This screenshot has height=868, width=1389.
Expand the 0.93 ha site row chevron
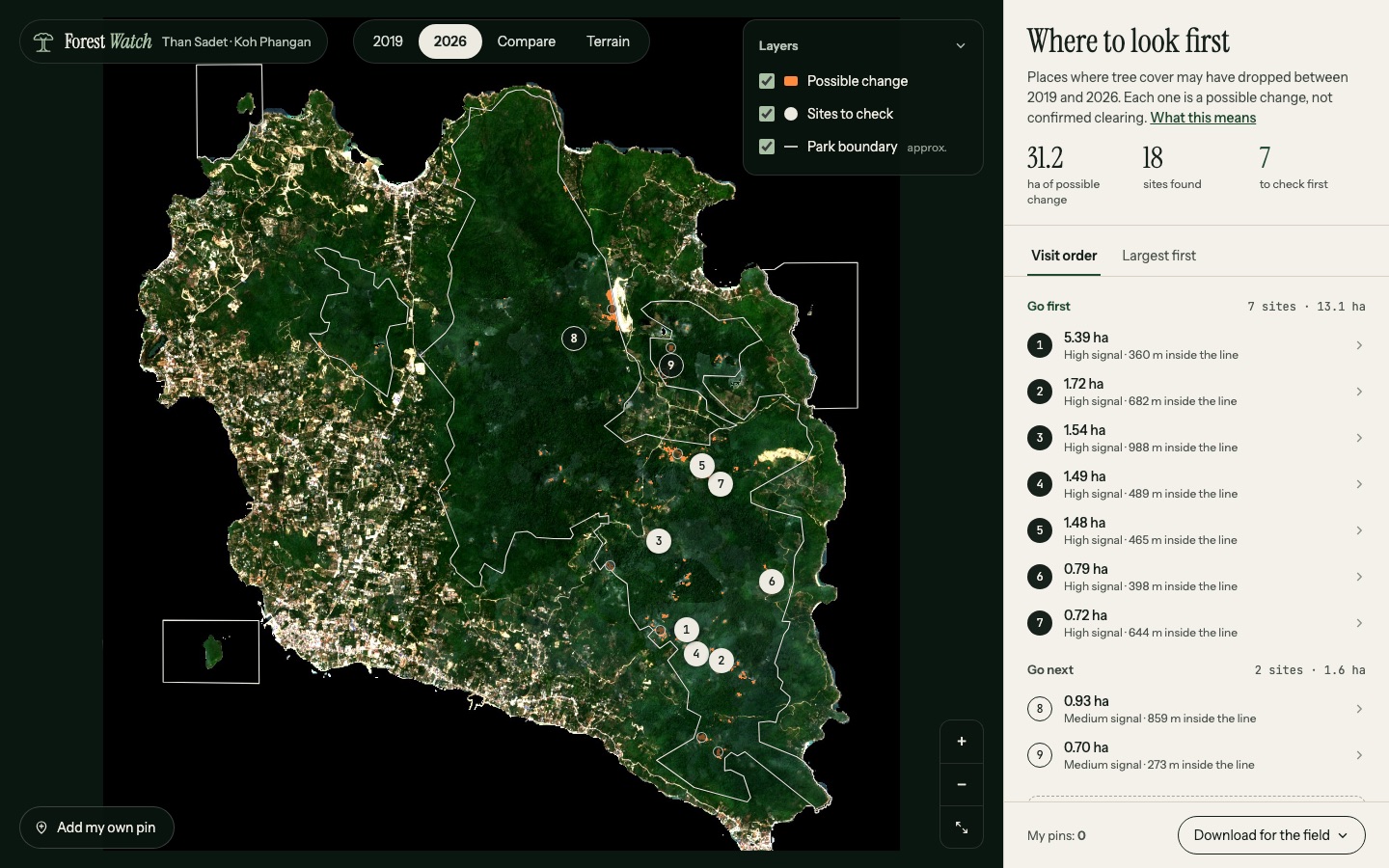(1359, 709)
